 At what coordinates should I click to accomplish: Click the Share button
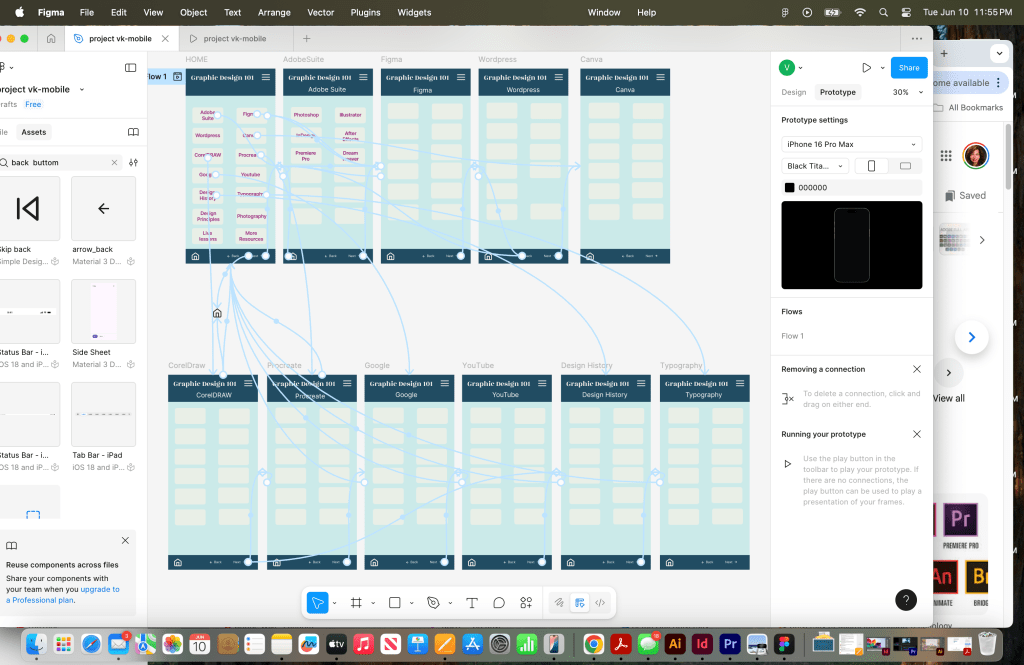[908, 68]
